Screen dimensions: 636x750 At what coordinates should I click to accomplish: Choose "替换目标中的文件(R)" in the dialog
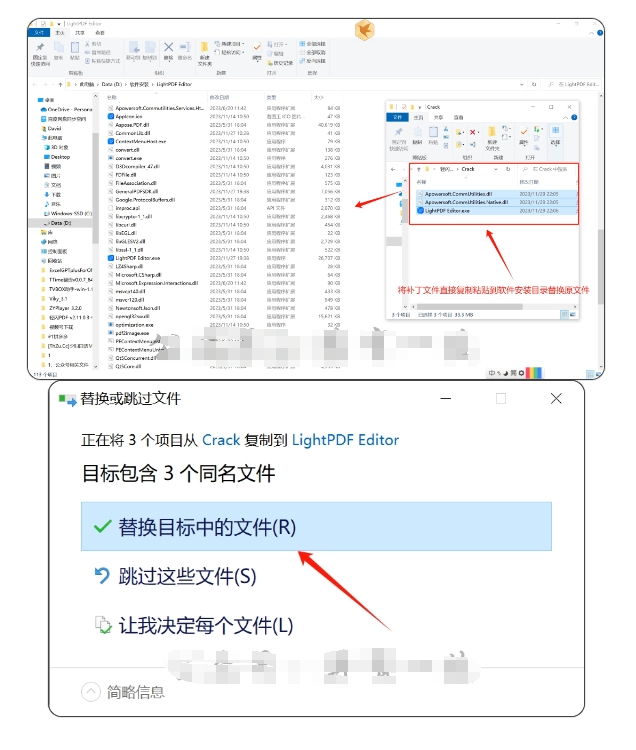coord(316,526)
